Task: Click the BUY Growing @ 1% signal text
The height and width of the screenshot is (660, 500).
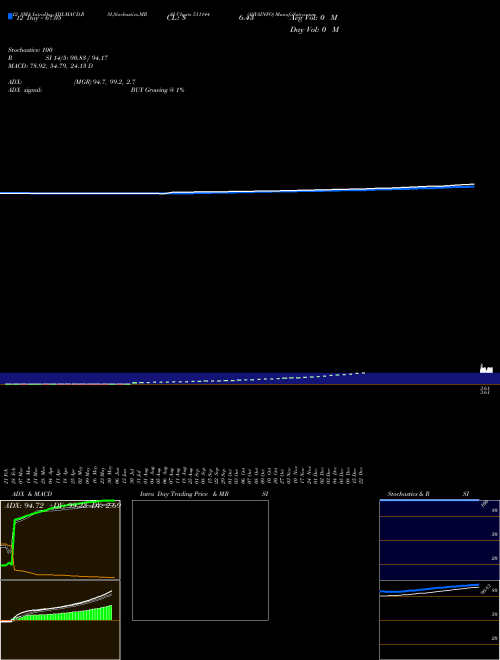Action: 157,90
